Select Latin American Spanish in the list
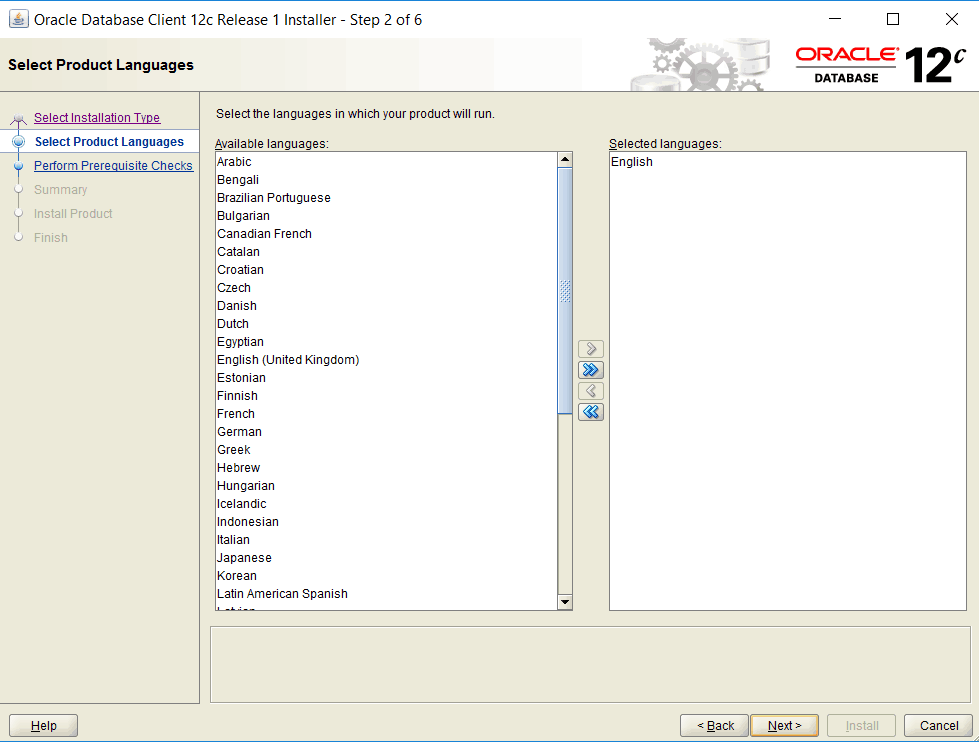 [386, 594]
